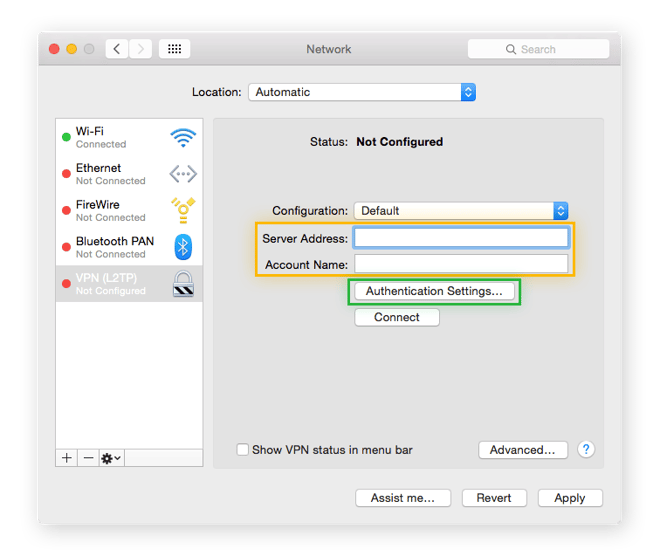
Task: Open Authentication Settings dialog
Action: point(434,291)
